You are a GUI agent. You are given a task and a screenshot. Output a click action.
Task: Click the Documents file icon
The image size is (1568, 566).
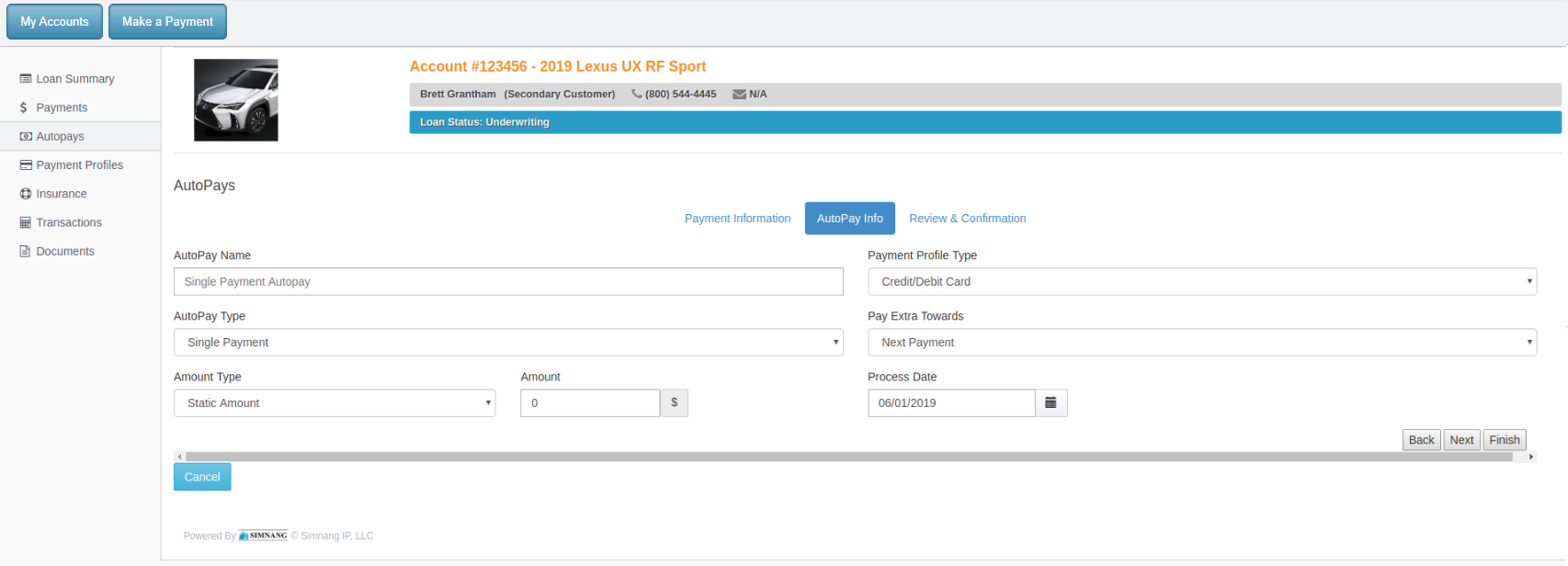coord(25,251)
